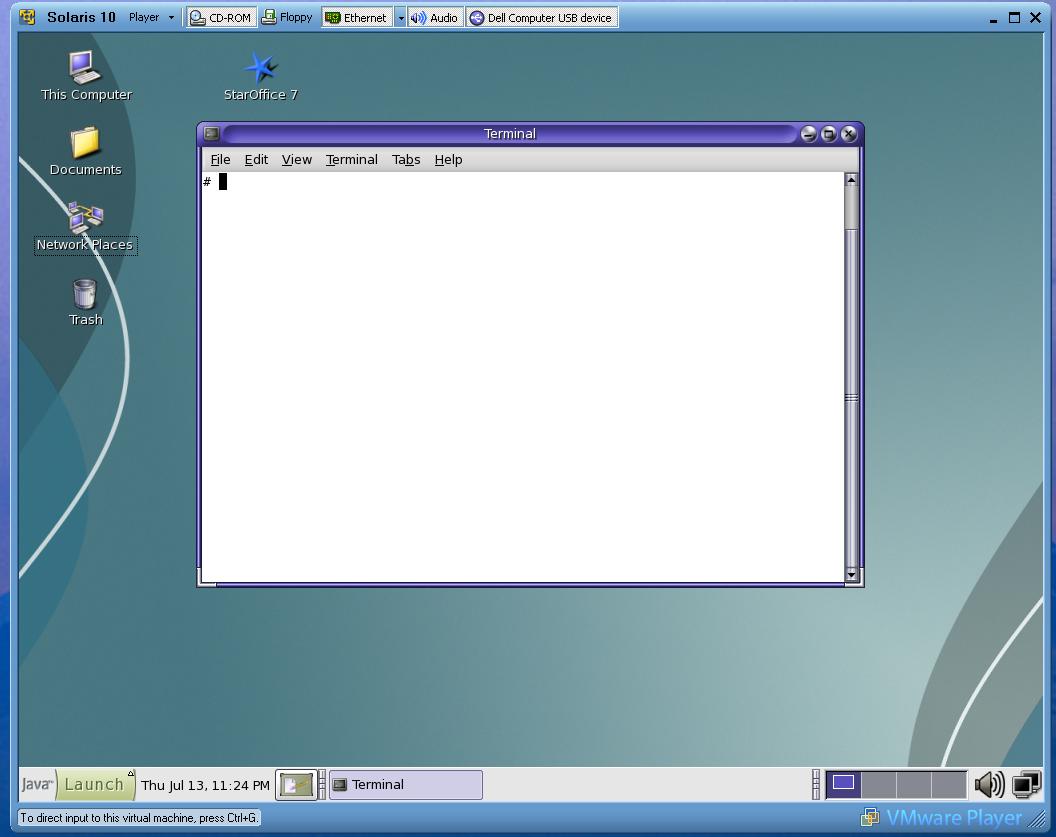Switch to the fourth workspace
Viewport: 1056px width, 837px height.
(x=949, y=784)
